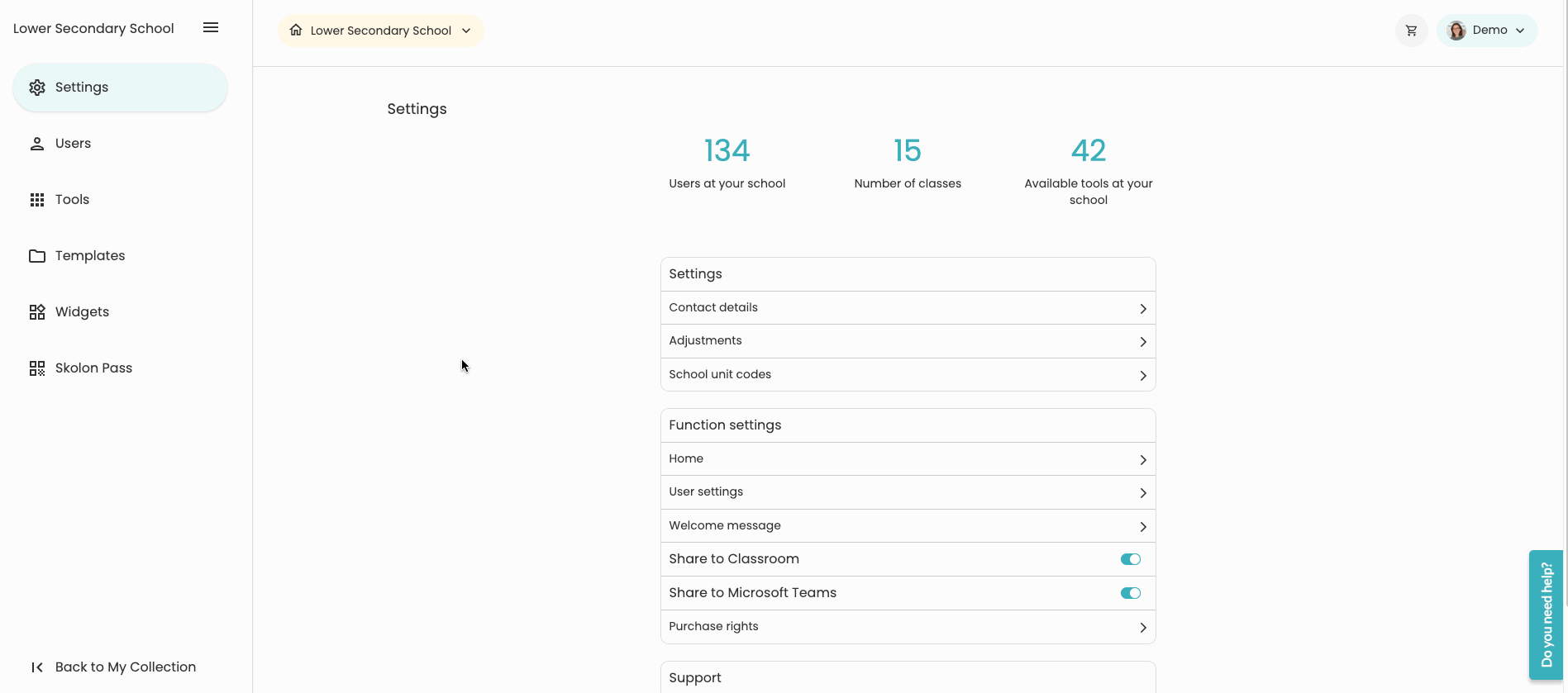Screen dimensions: 1568x693
Task: Turn off Share to Microsoft Teams
Action: [1130, 593]
